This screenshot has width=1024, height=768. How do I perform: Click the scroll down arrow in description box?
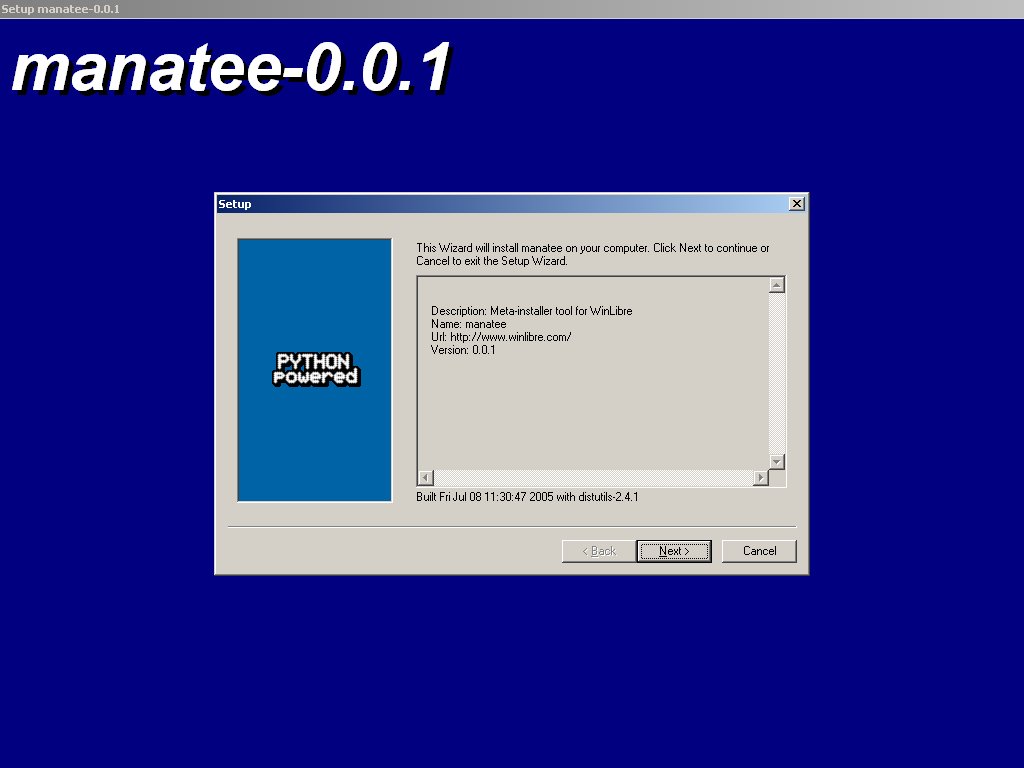[777, 461]
